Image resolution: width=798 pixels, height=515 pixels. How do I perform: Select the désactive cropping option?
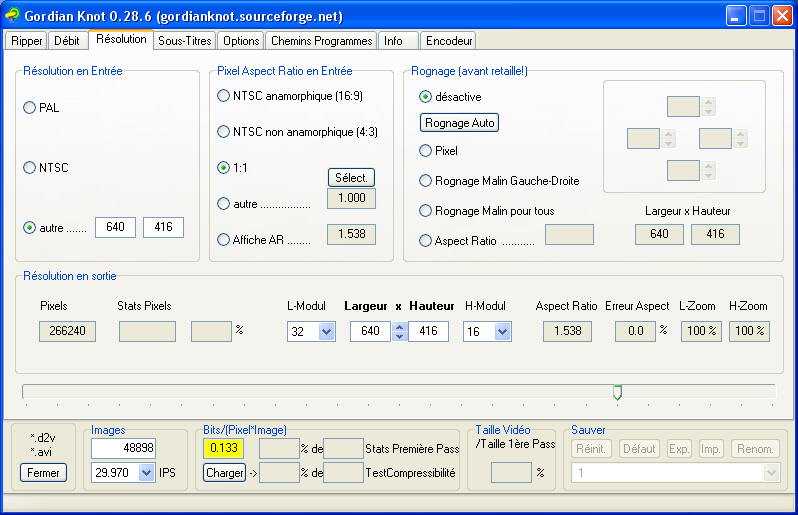pos(450,97)
